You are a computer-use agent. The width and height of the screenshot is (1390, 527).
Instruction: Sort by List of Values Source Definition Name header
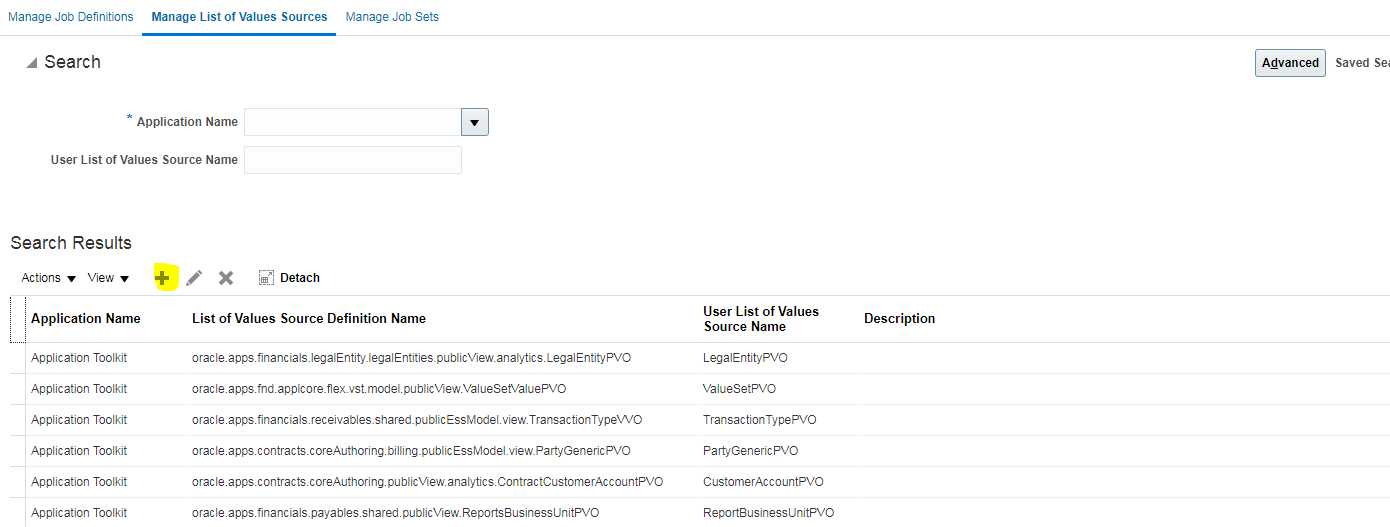[x=309, y=319]
